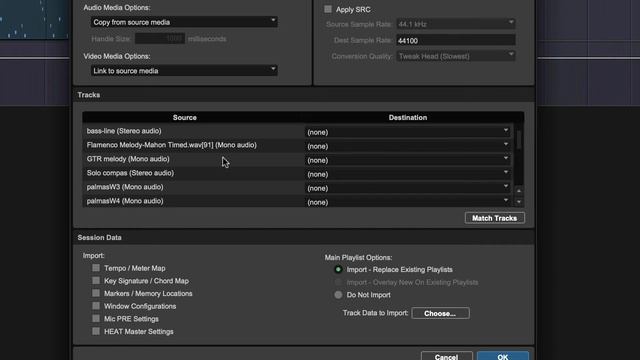Image resolution: width=640 pixels, height=360 pixels.
Task: Enable the Apply SRC checkbox
Action: [328, 9]
